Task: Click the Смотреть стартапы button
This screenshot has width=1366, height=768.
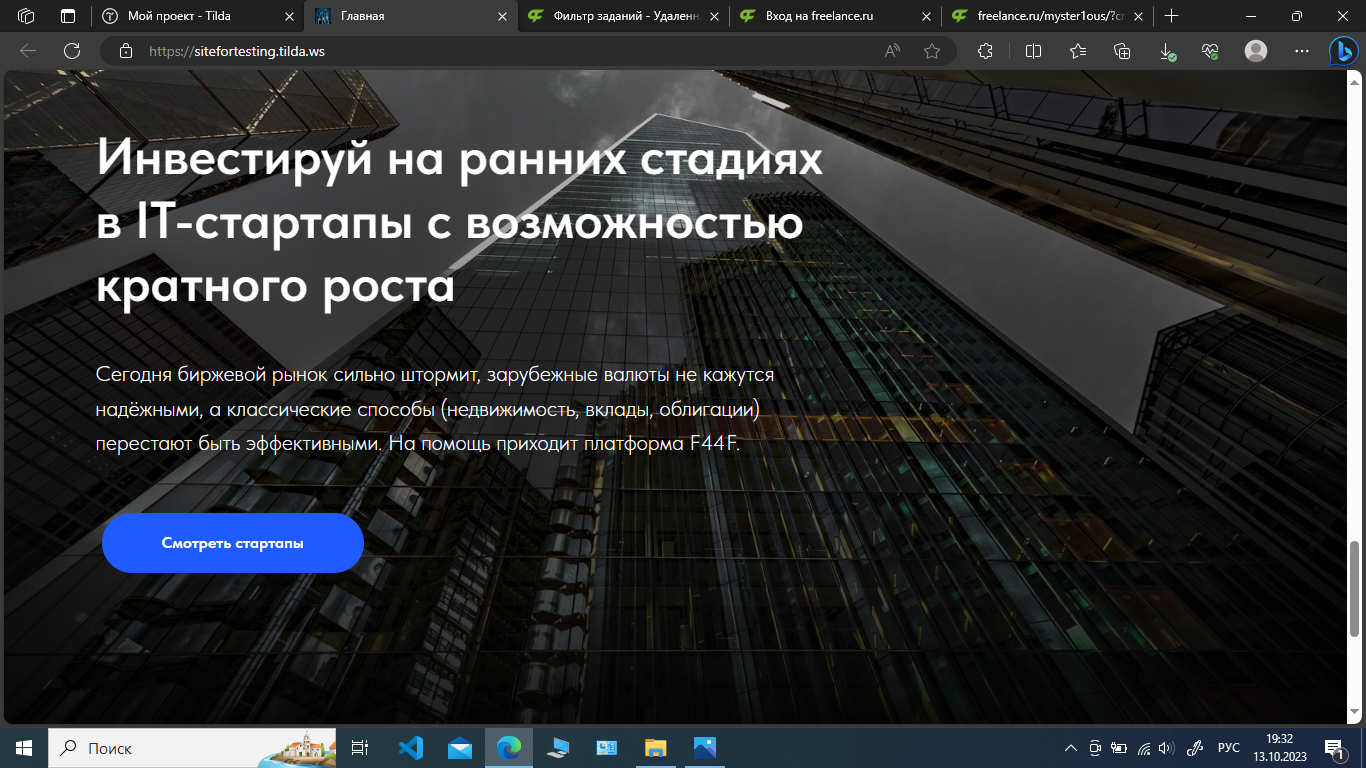Action: coord(233,543)
